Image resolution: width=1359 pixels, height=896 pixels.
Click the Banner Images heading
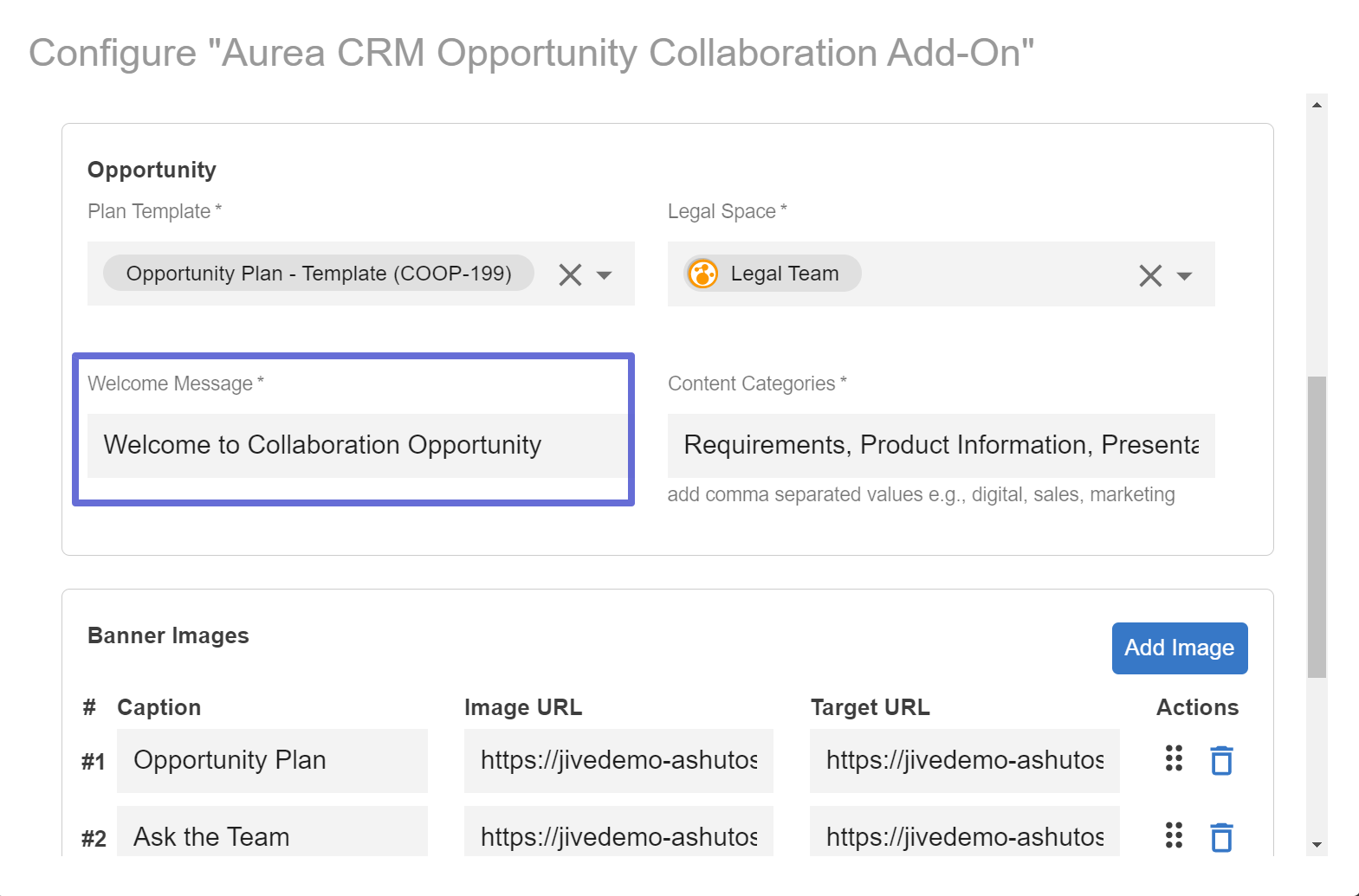point(168,635)
